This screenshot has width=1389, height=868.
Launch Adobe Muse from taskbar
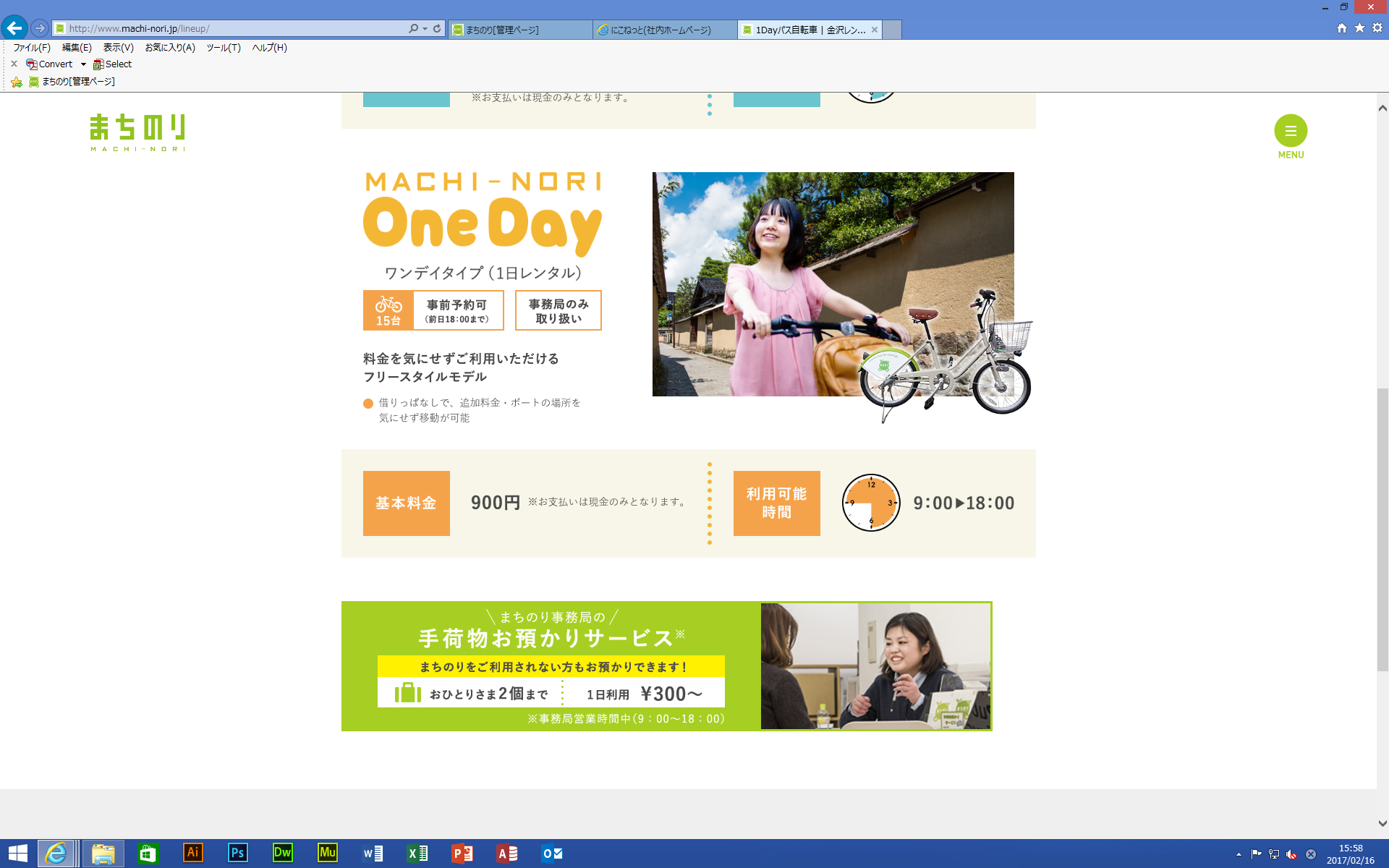tap(328, 853)
